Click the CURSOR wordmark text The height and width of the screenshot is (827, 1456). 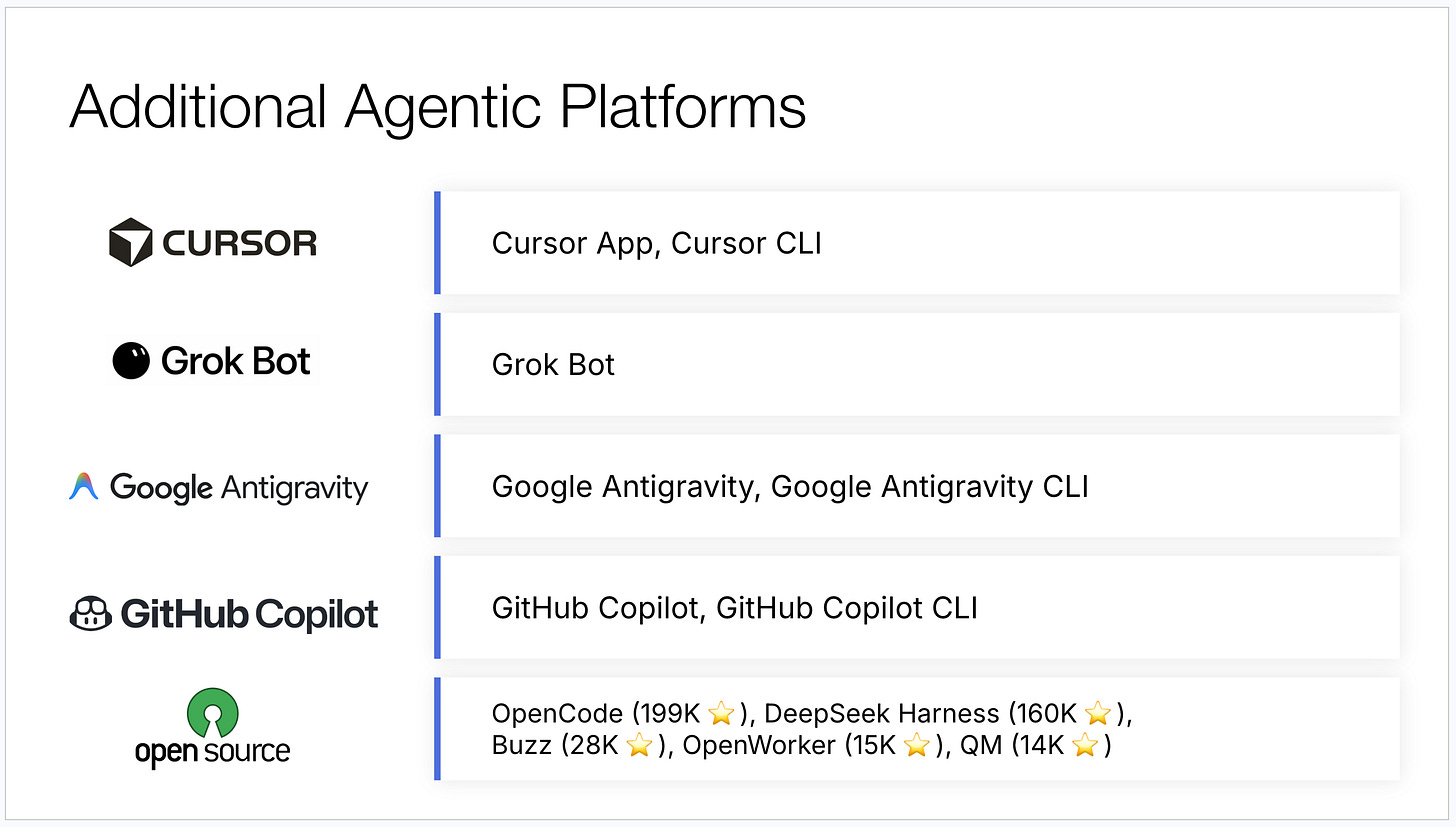239,243
